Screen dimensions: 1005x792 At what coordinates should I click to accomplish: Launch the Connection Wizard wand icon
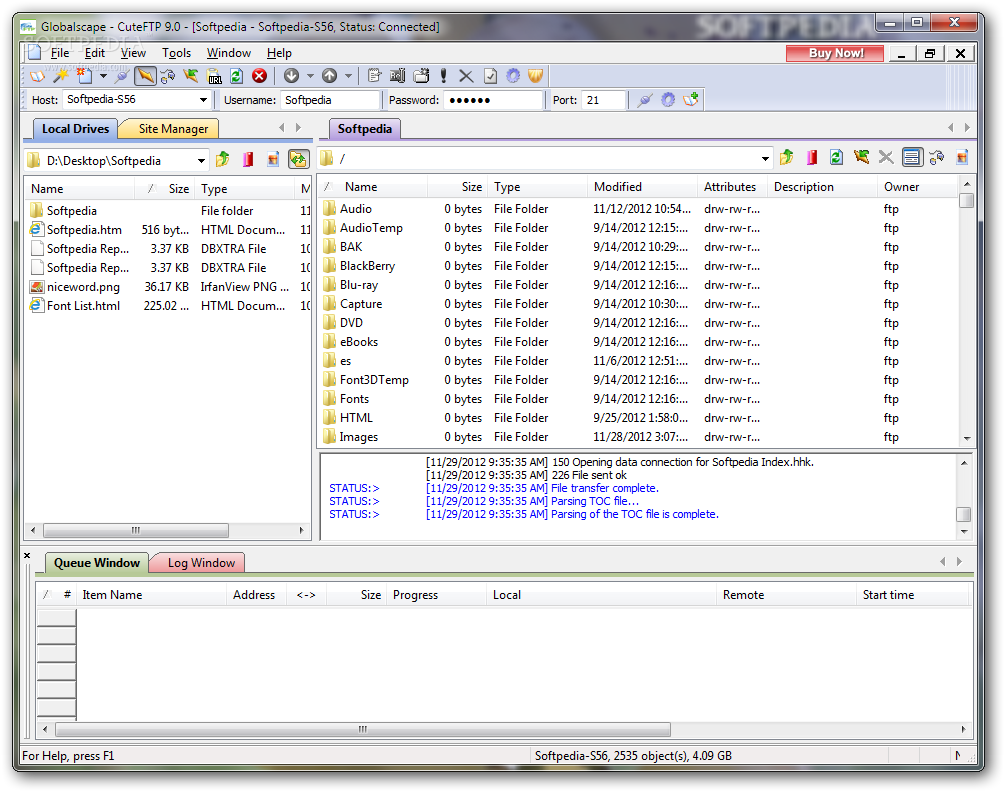(x=60, y=76)
